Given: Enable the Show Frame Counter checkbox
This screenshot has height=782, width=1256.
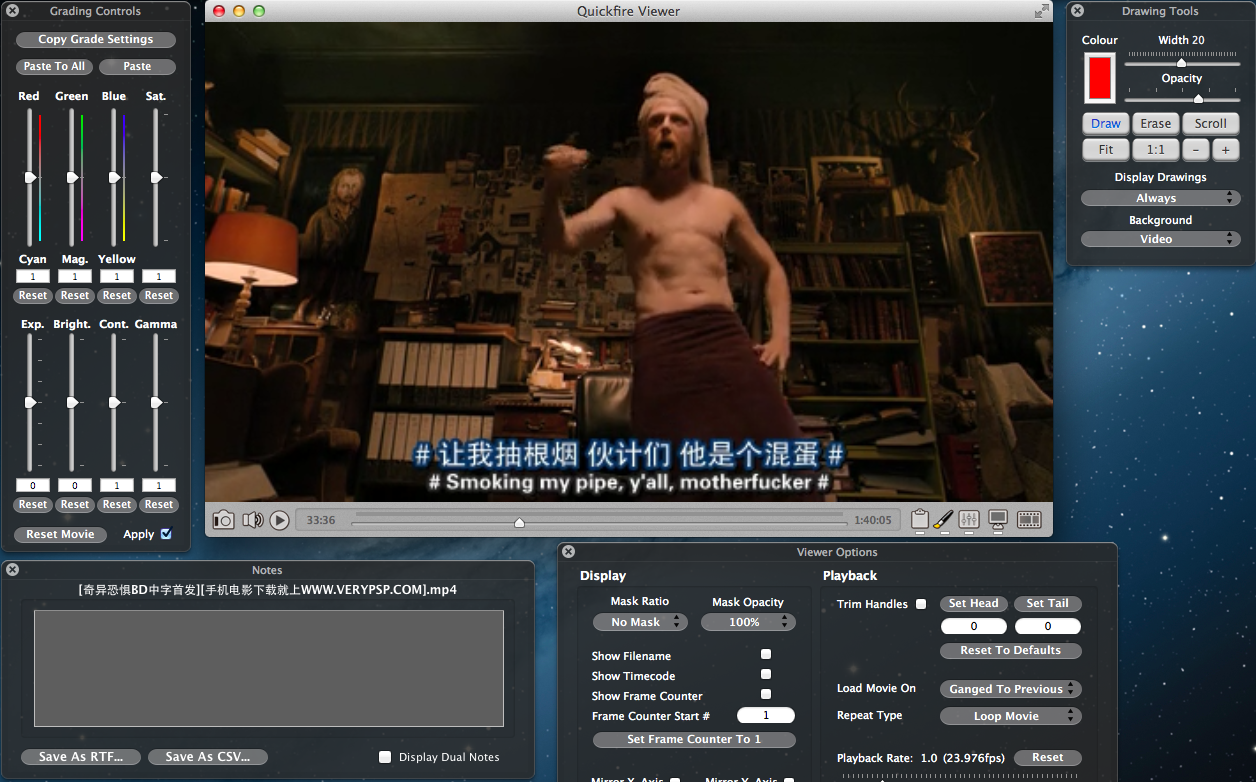Looking at the screenshot, I should tap(766, 694).
